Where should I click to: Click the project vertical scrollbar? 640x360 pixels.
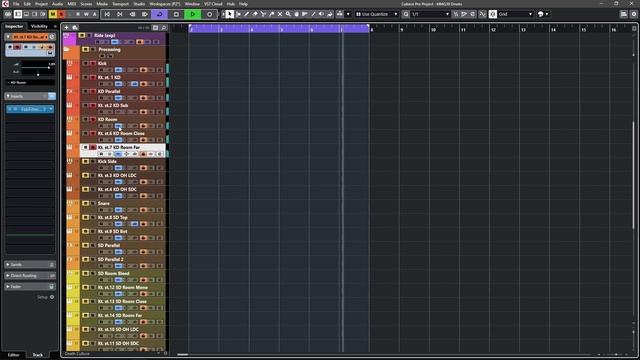(x=634, y=176)
